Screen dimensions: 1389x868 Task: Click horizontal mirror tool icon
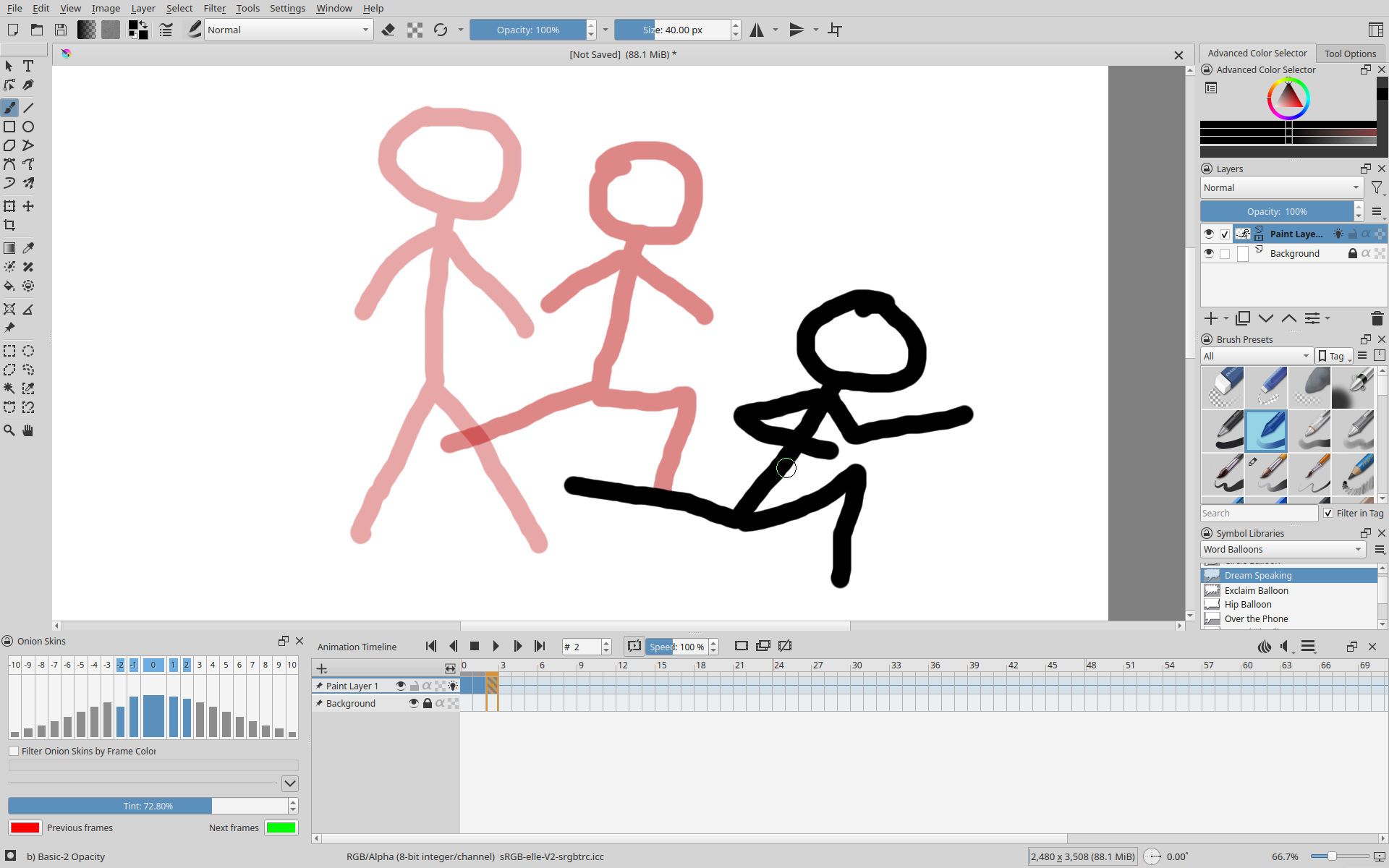(x=757, y=30)
